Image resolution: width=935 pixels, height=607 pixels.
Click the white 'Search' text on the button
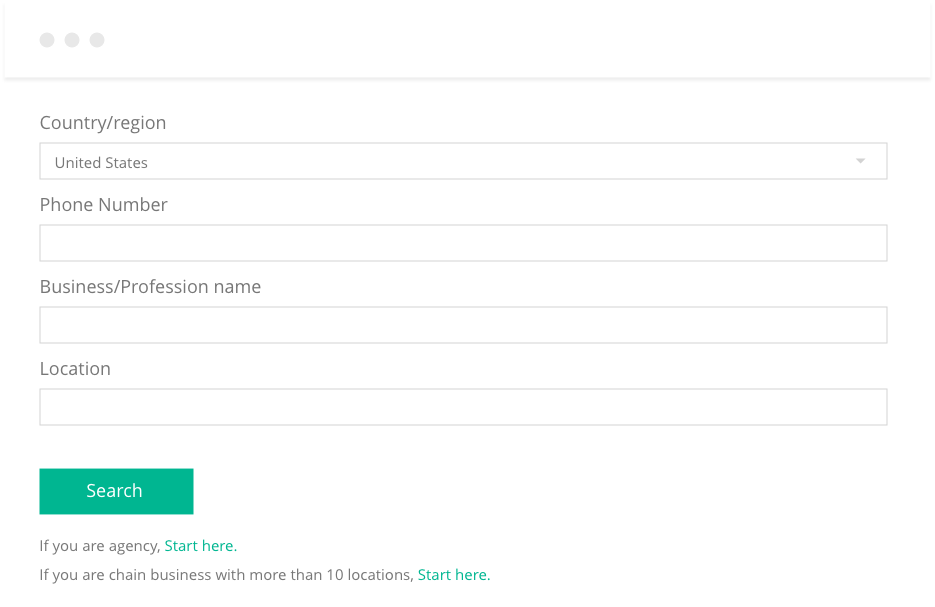pos(114,491)
